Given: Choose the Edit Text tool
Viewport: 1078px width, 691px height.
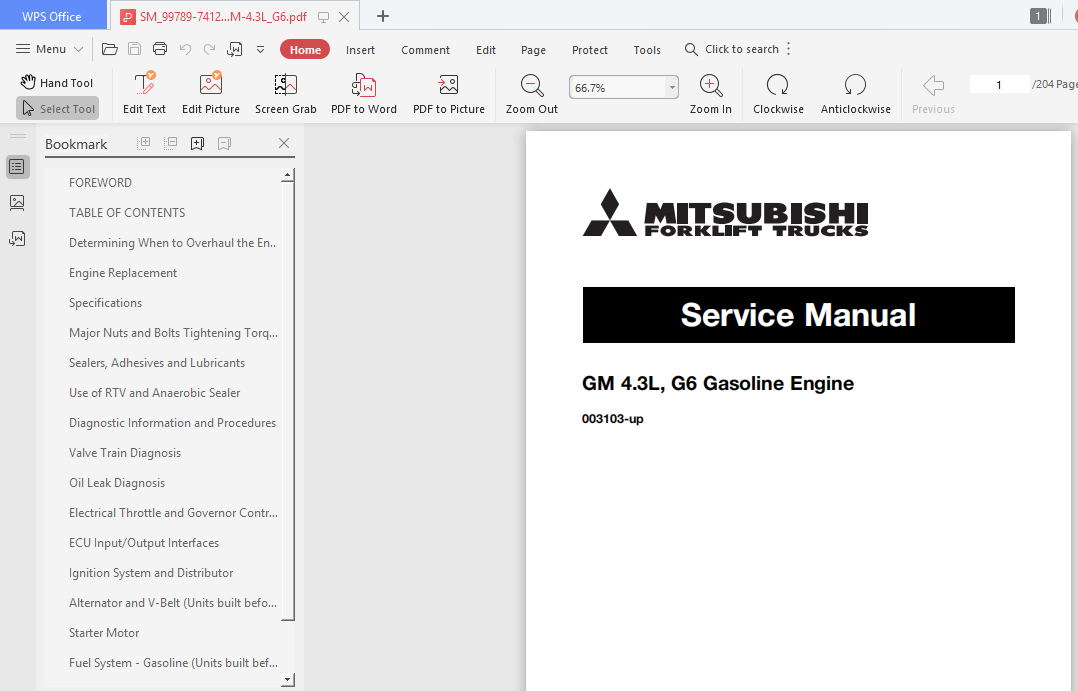Looking at the screenshot, I should point(144,93).
